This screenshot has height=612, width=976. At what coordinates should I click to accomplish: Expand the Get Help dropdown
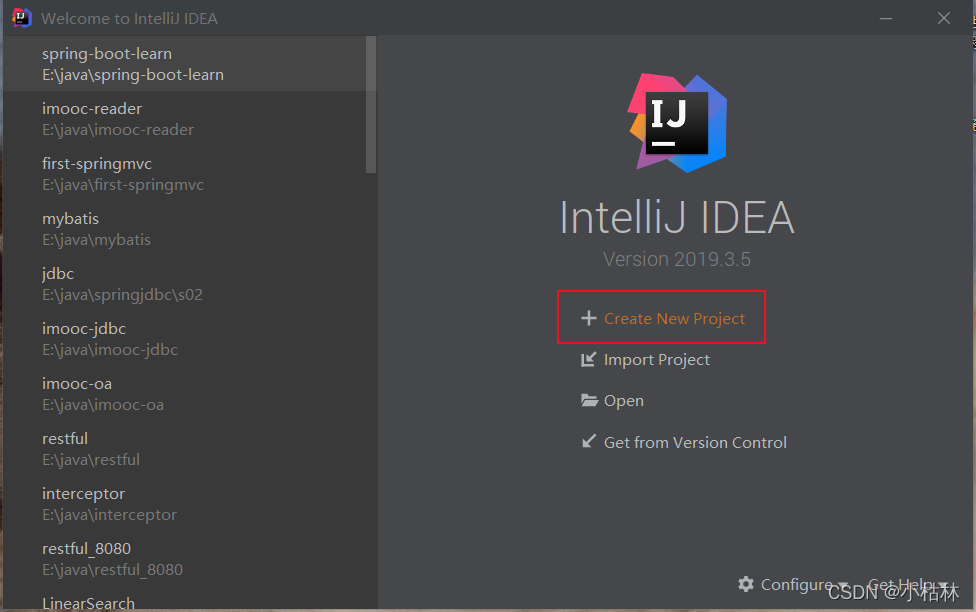click(x=908, y=585)
